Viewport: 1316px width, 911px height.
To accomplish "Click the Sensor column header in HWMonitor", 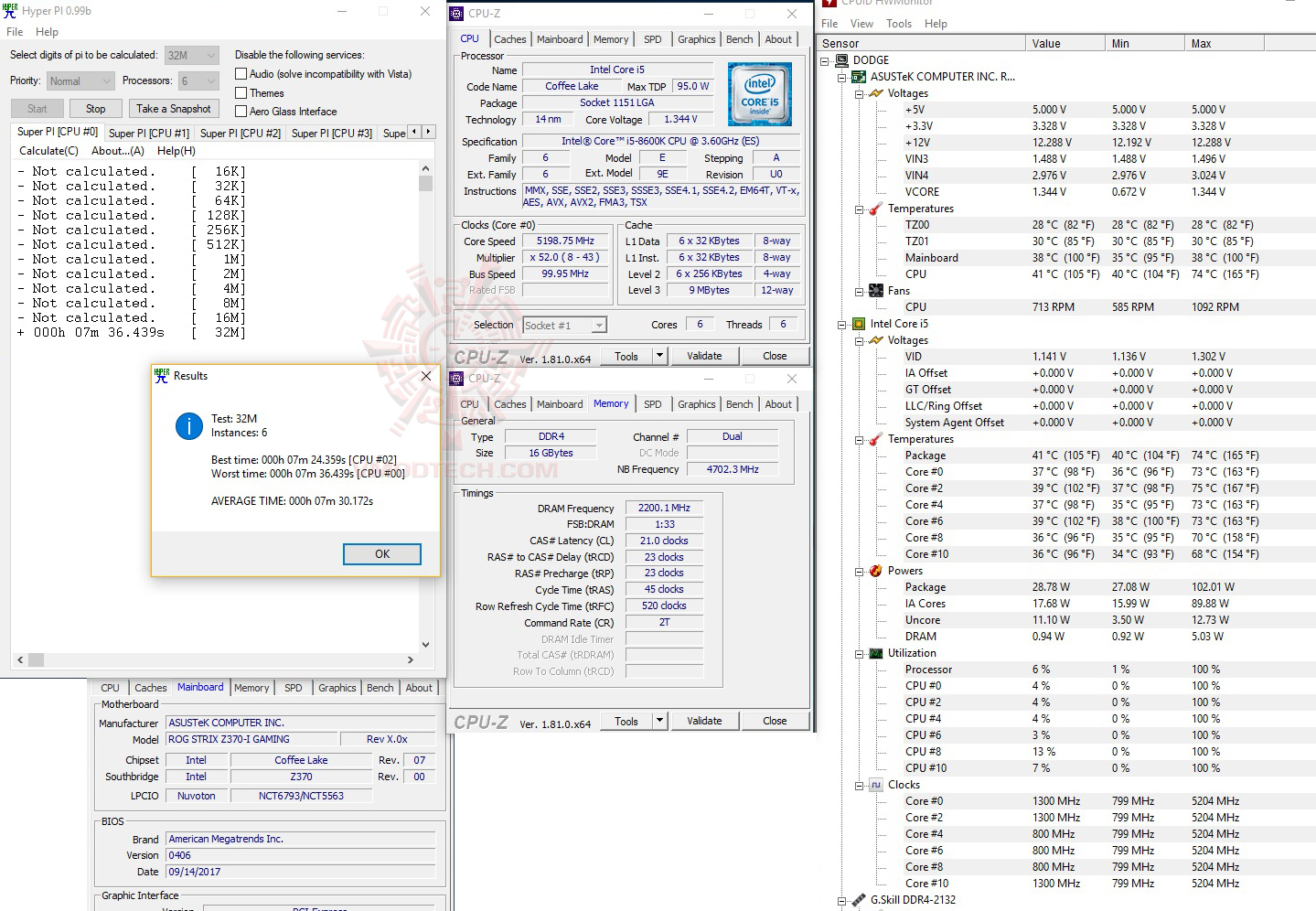I will tap(922, 44).
